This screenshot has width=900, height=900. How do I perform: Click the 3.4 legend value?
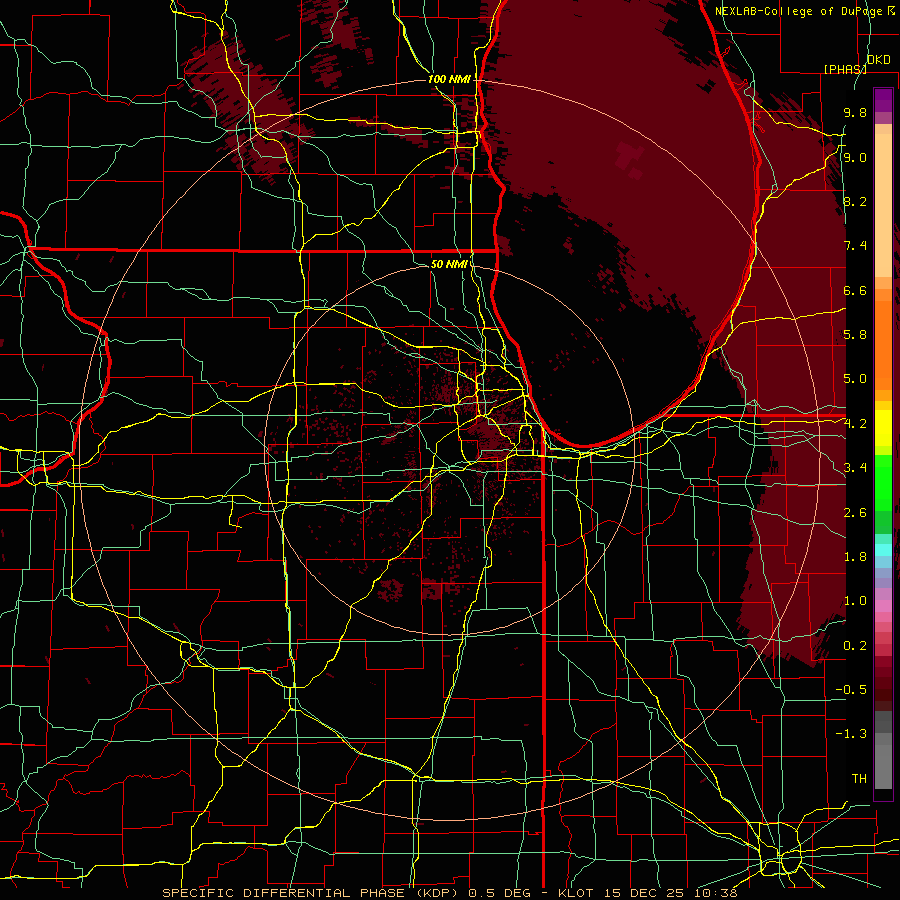click(x=855, y=468)
